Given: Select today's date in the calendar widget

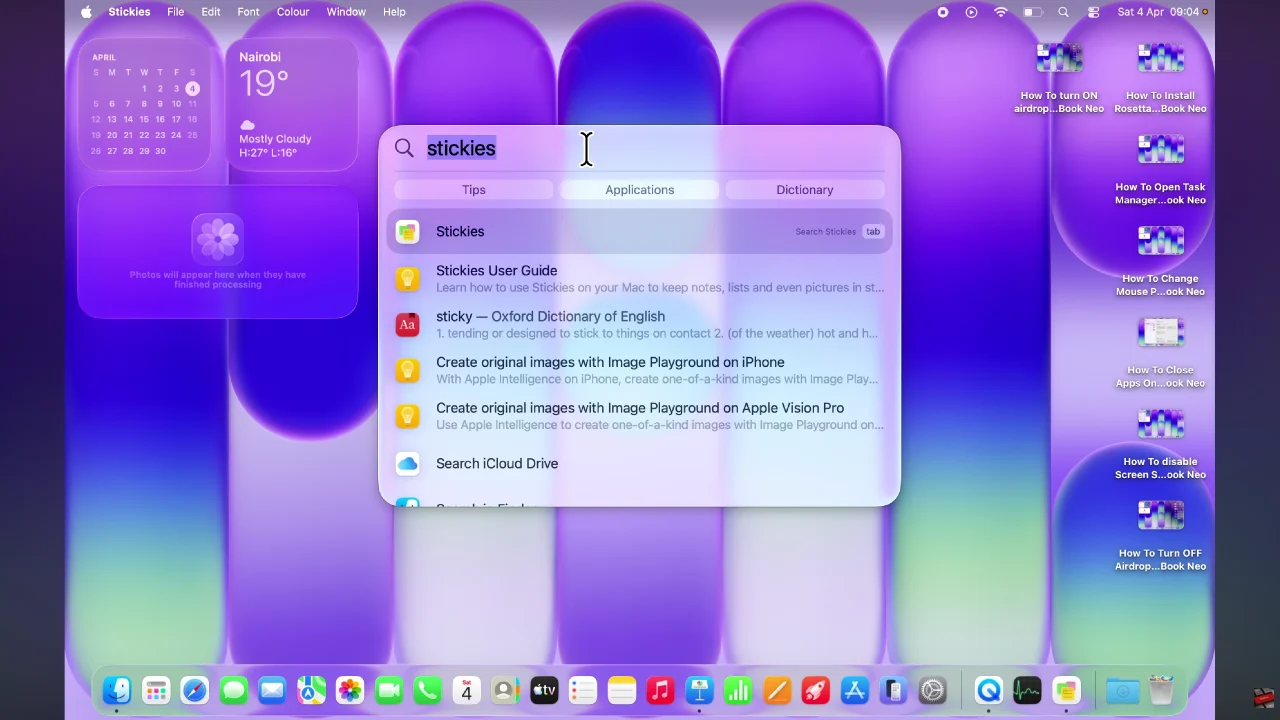Looking at the screenshot, I should pos(192,88).
